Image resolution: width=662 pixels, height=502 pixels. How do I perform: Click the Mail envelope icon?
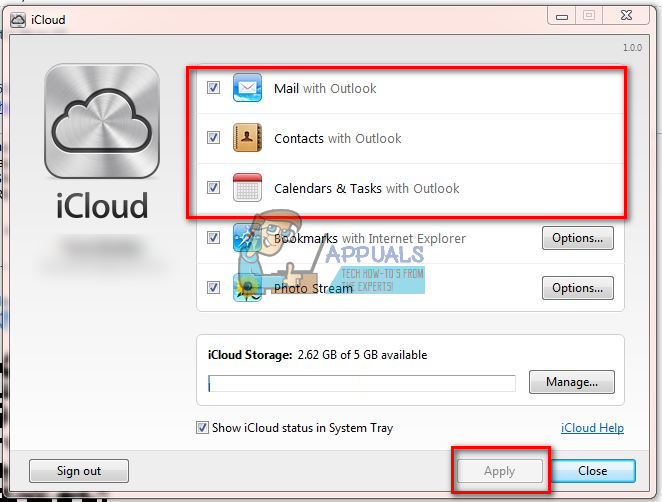point(247,87)
